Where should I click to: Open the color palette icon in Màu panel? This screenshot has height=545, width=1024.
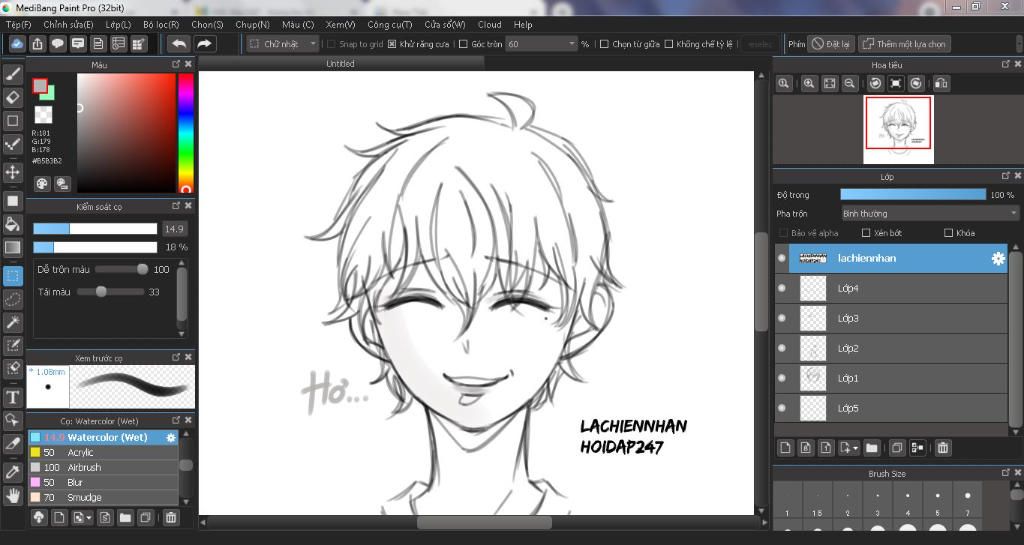tap(42, 183)
